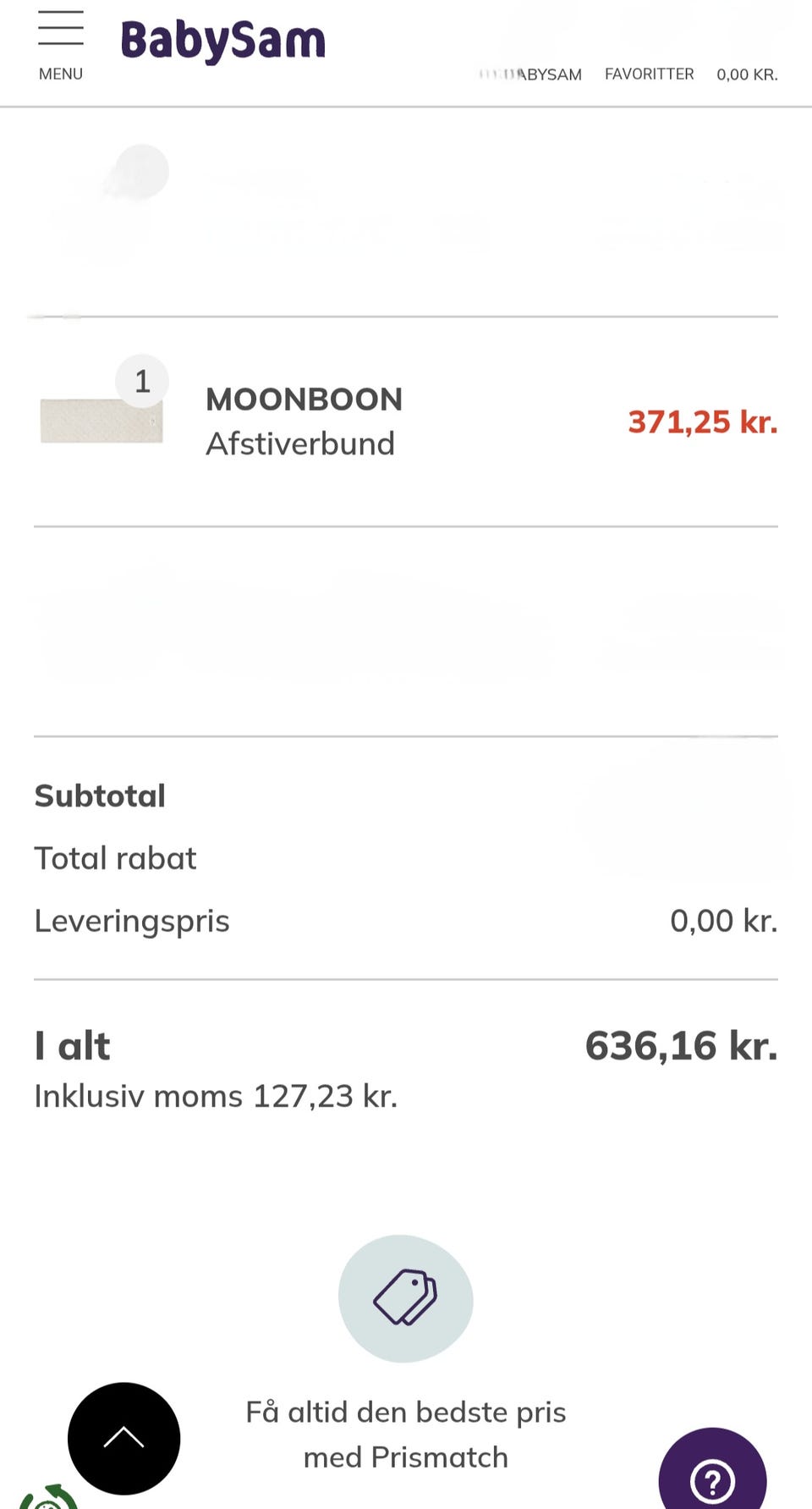Click the green icon in bottom-left corner
This screenshot has height=1509, width=812.
49,1496
